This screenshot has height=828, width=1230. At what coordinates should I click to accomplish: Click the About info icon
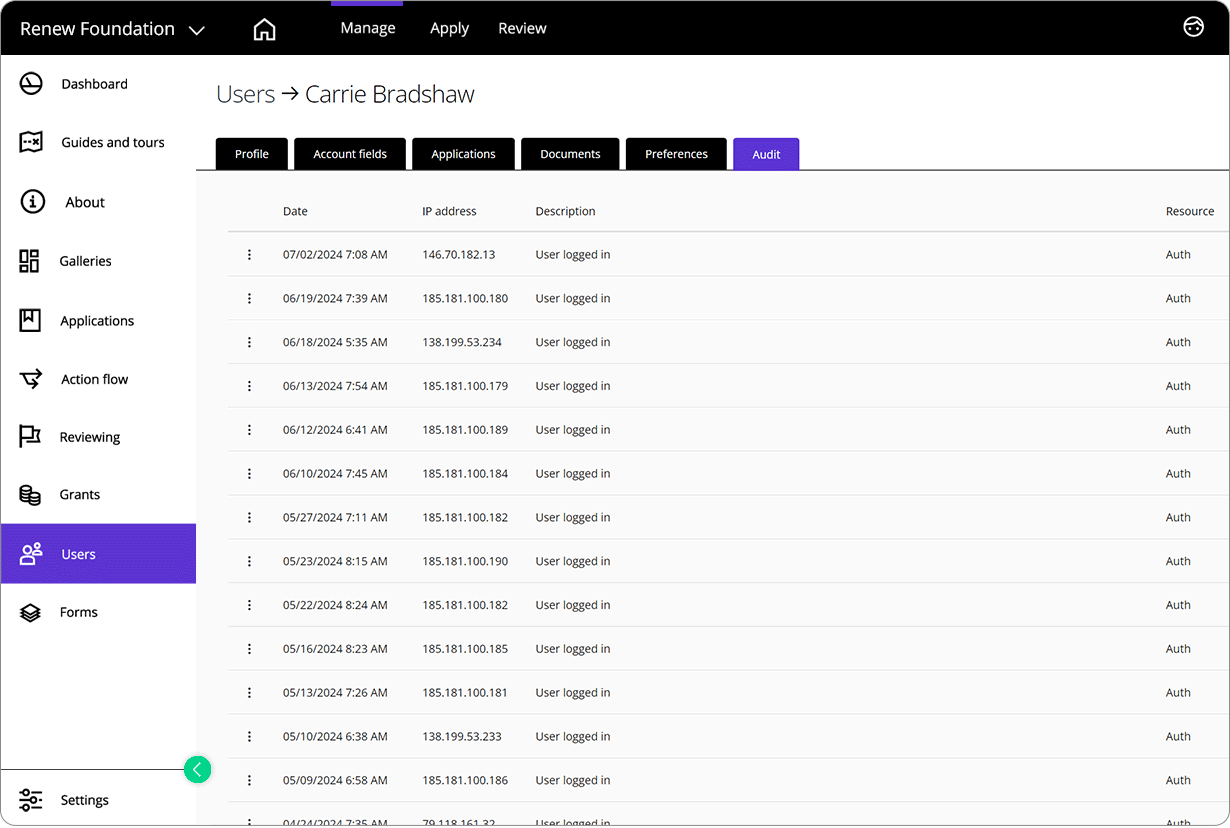coord(32,202)
